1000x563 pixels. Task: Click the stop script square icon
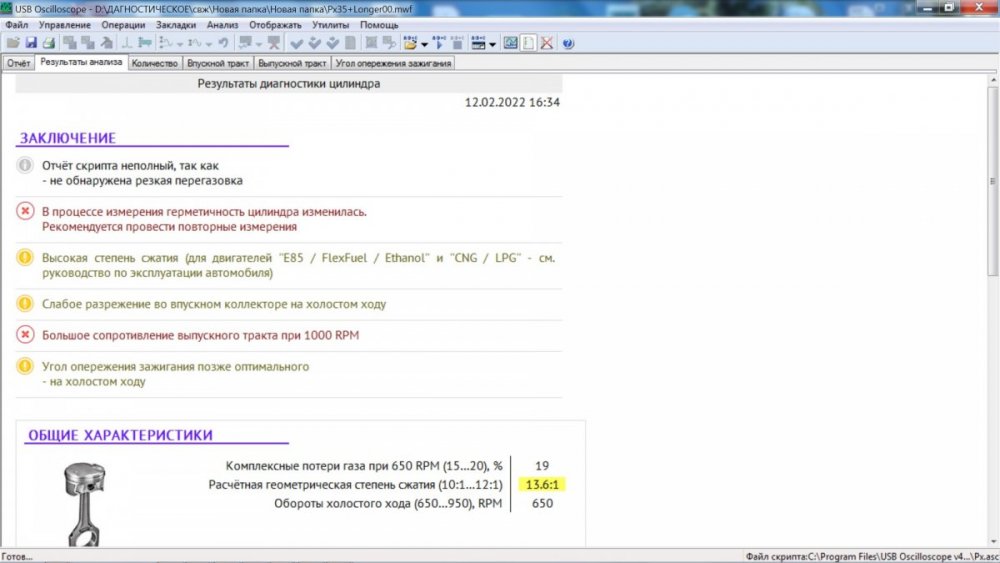(x=457, y=43)
